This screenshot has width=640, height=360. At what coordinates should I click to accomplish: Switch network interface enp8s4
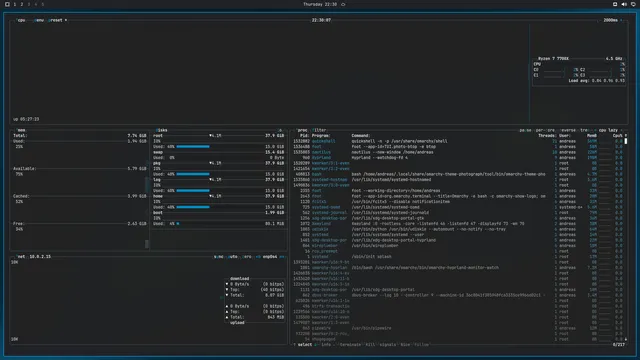(270, 257)
